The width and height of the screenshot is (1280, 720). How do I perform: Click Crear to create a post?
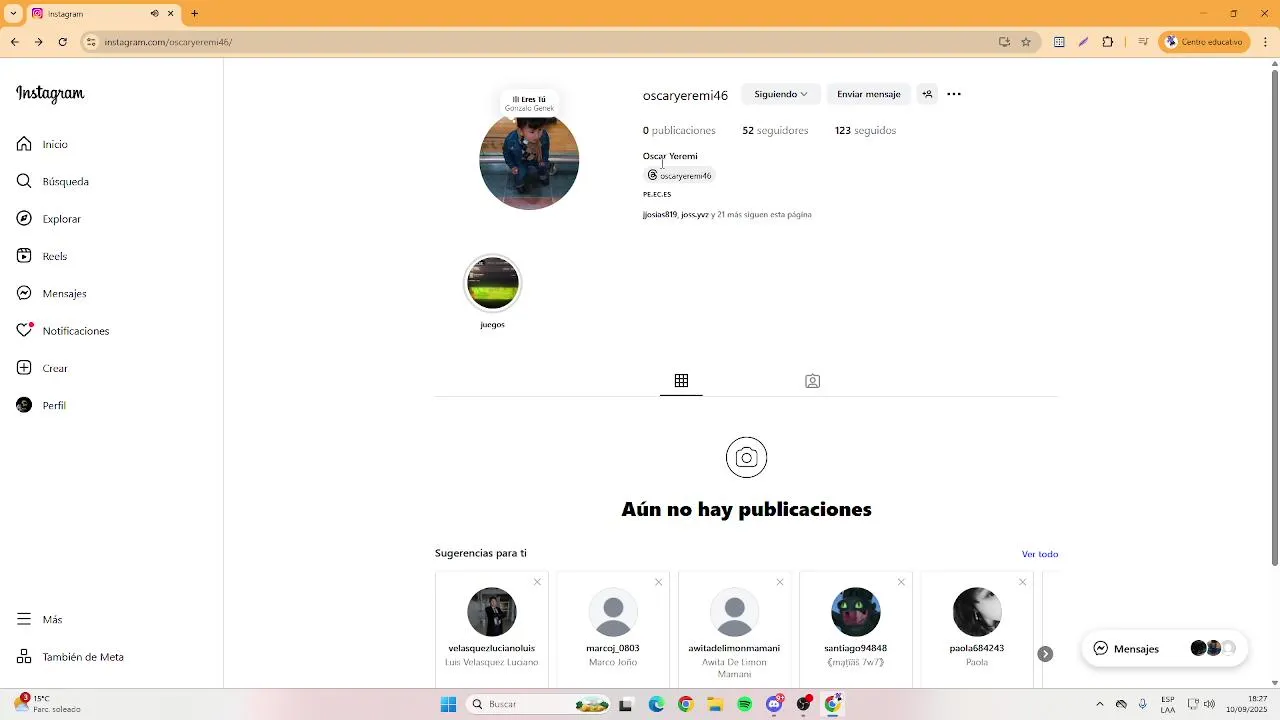[x=42, y=368]
